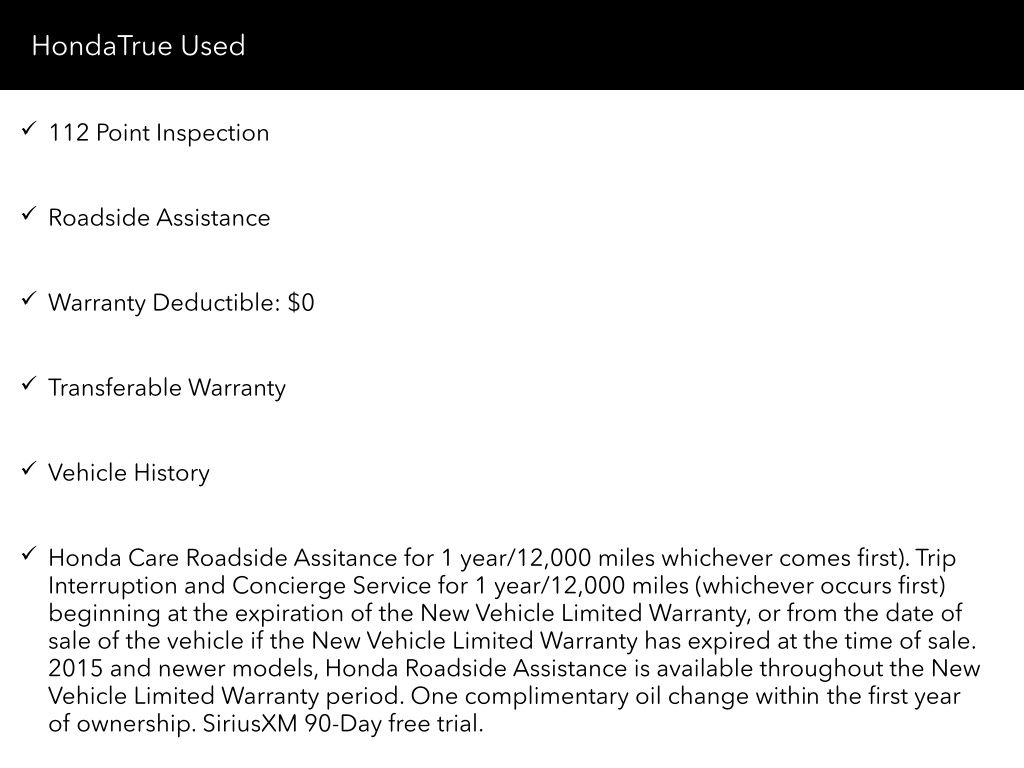1024x768 pixels.
Task: Click the checkmark next to Roadside Assistance
Action: pyautogui.click(x=27, y=215)
